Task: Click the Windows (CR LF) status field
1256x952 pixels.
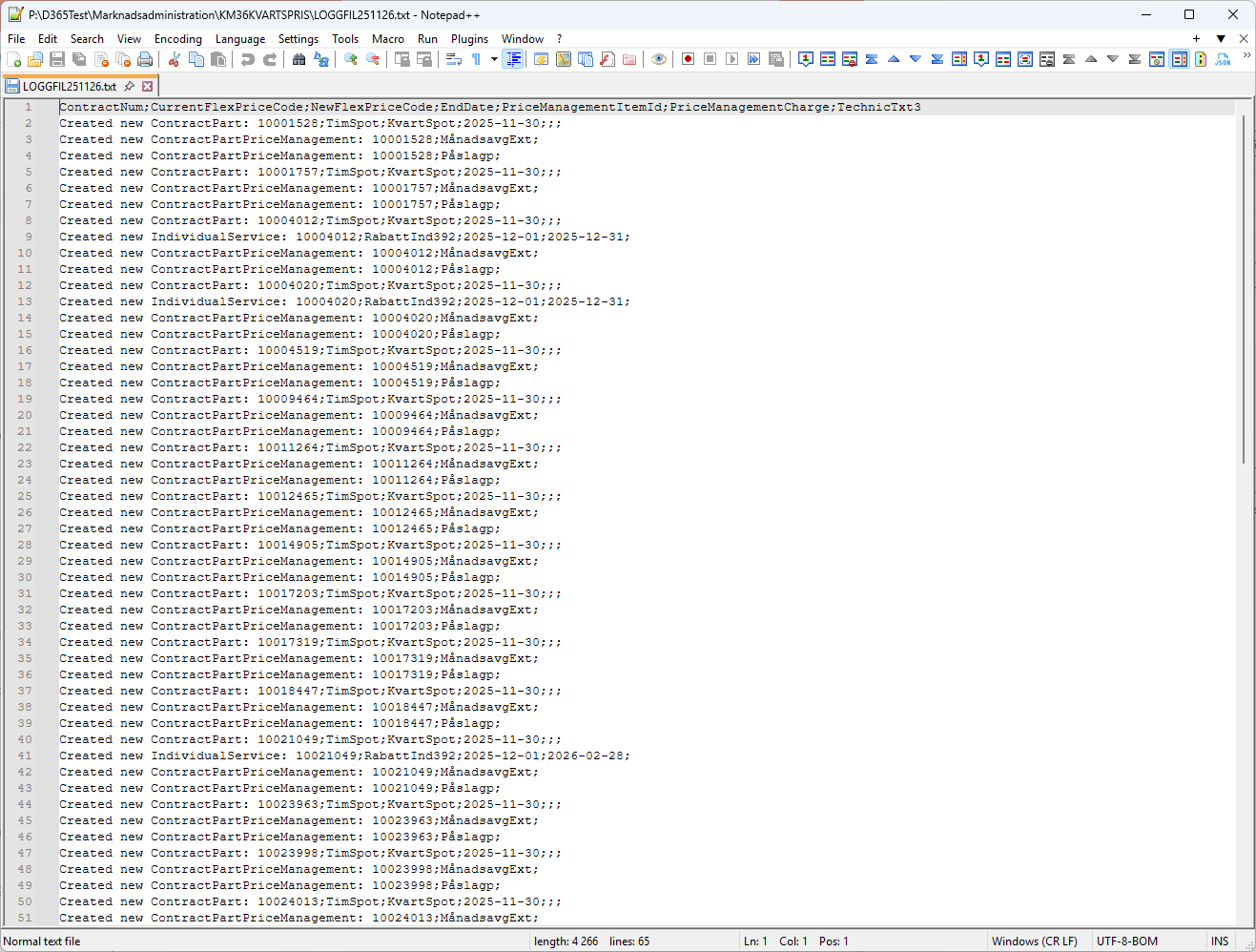Action: pos(1034,942)
